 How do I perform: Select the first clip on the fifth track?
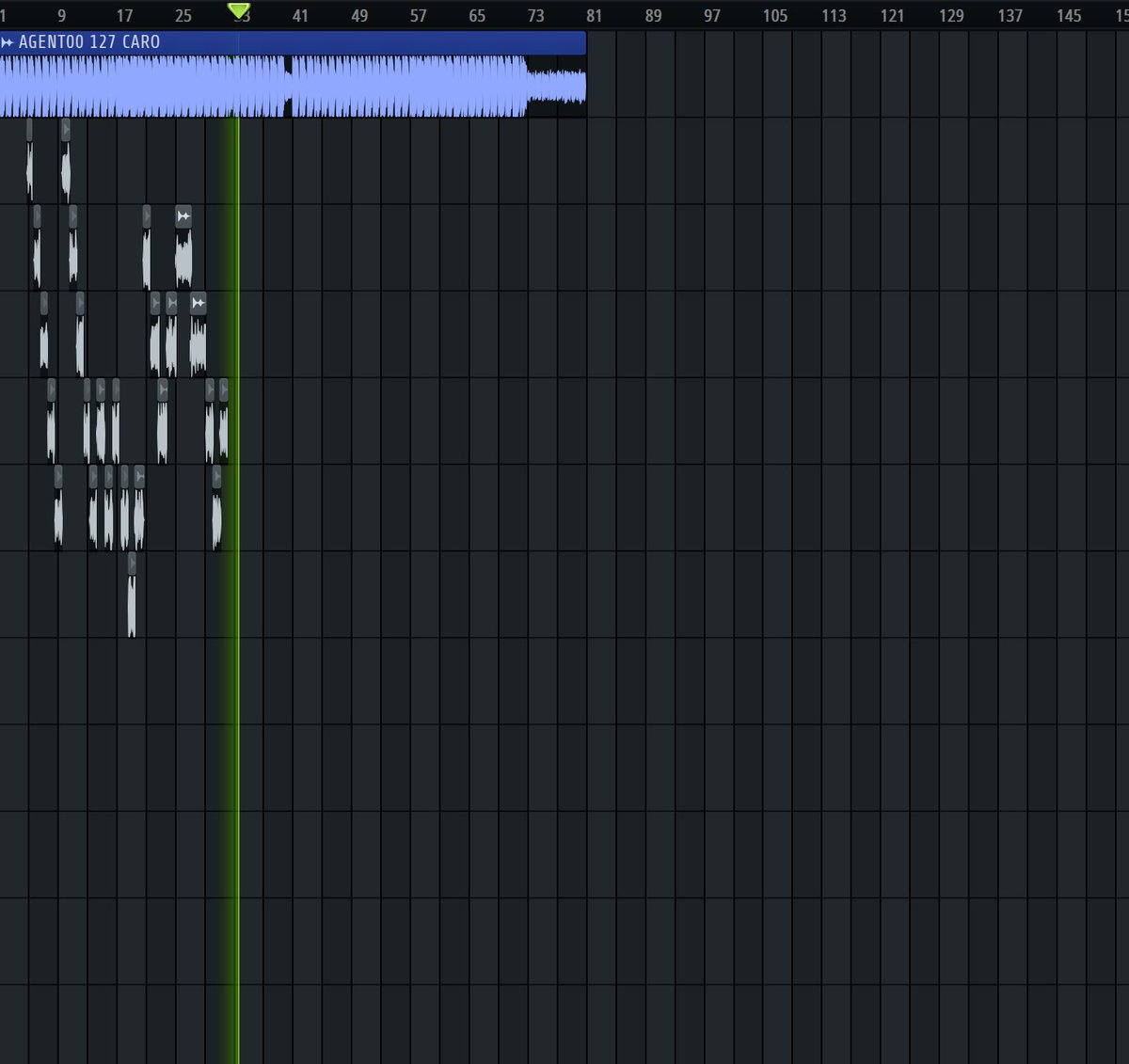pos(52,421)
